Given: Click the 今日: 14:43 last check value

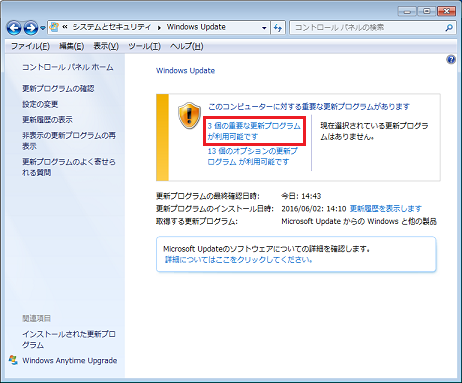Looking at the screenshot, I should 301,196.
